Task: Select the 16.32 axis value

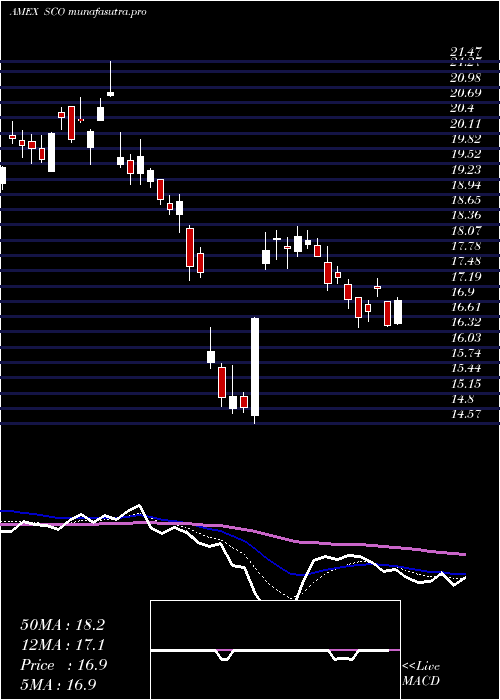Action: (x=466, y=322)
